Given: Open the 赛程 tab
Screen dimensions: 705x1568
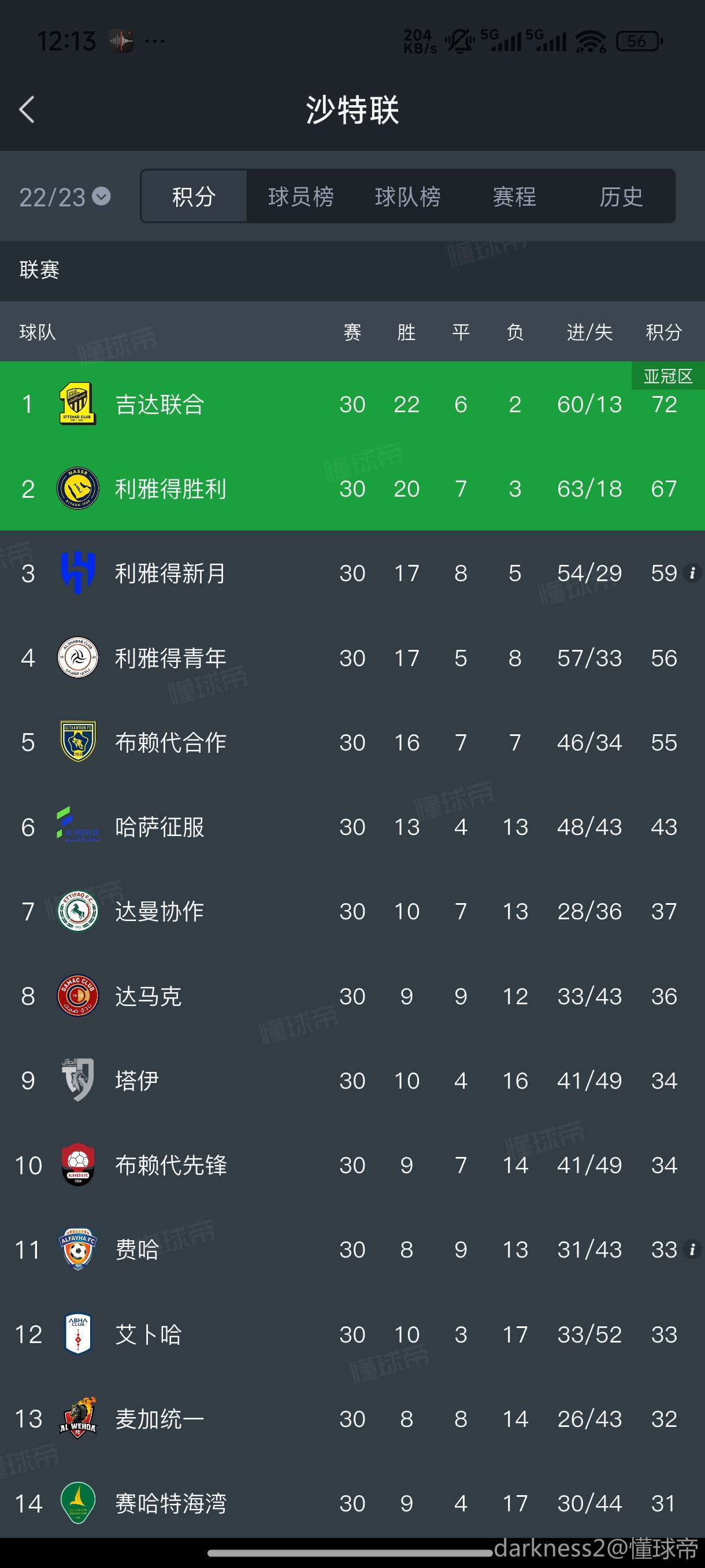Looking at the screenshot, I should 515,197.
